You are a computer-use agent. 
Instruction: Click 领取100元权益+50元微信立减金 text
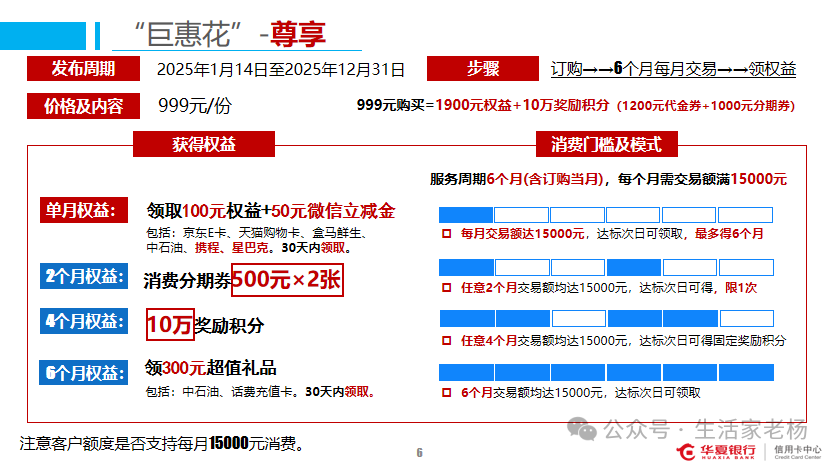[271, 211]
